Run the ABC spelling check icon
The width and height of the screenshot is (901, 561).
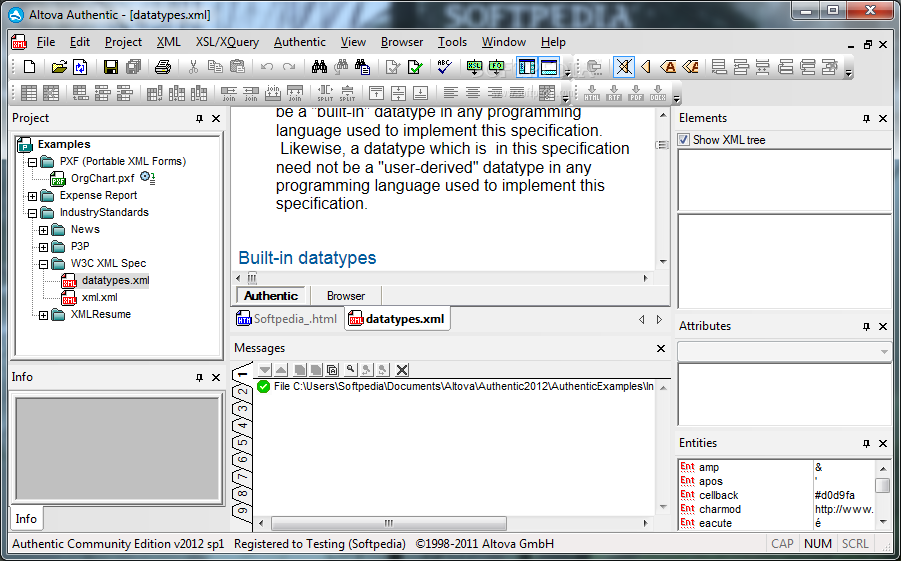point(444,67)
